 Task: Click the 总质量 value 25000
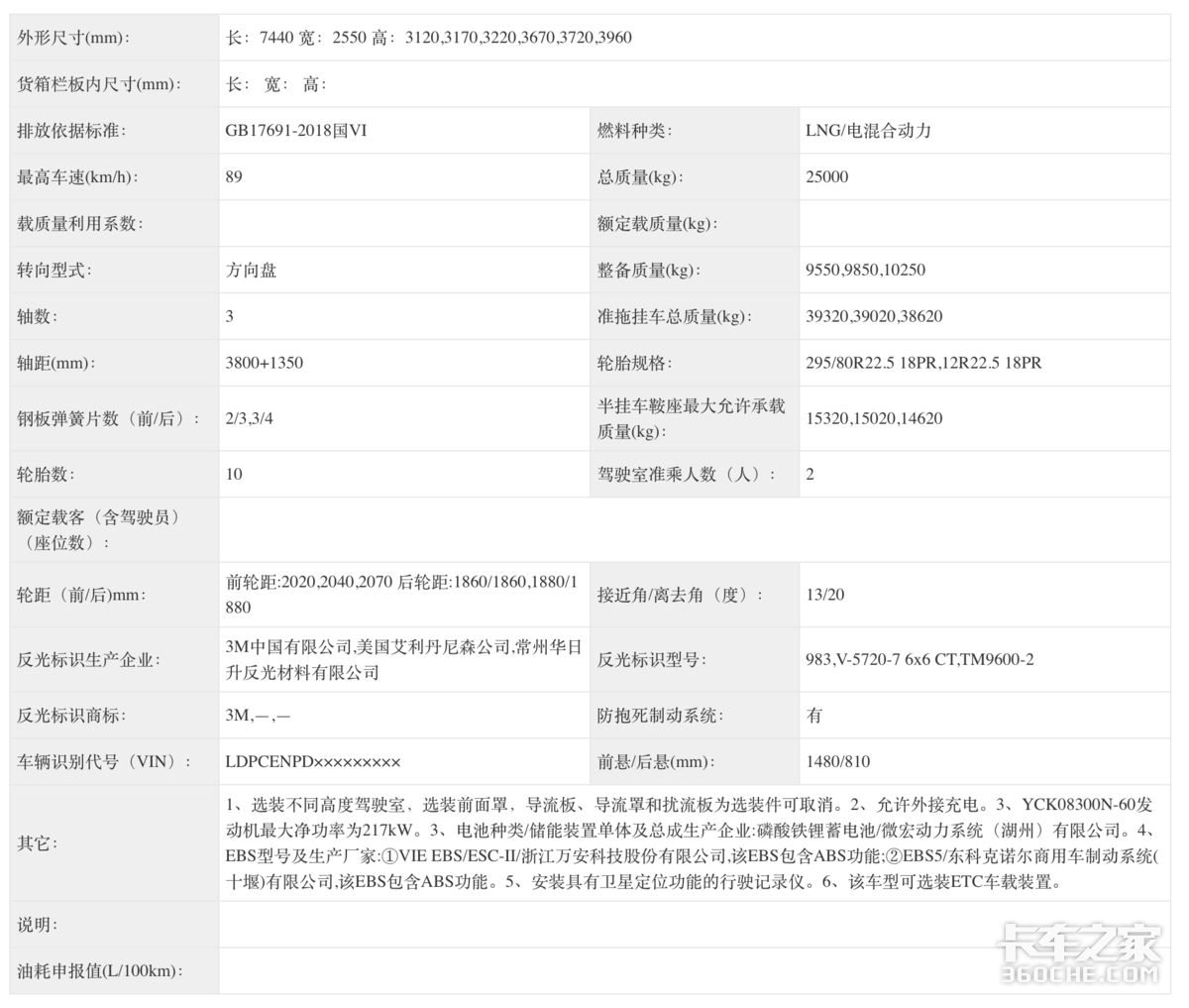pos(827,177)
